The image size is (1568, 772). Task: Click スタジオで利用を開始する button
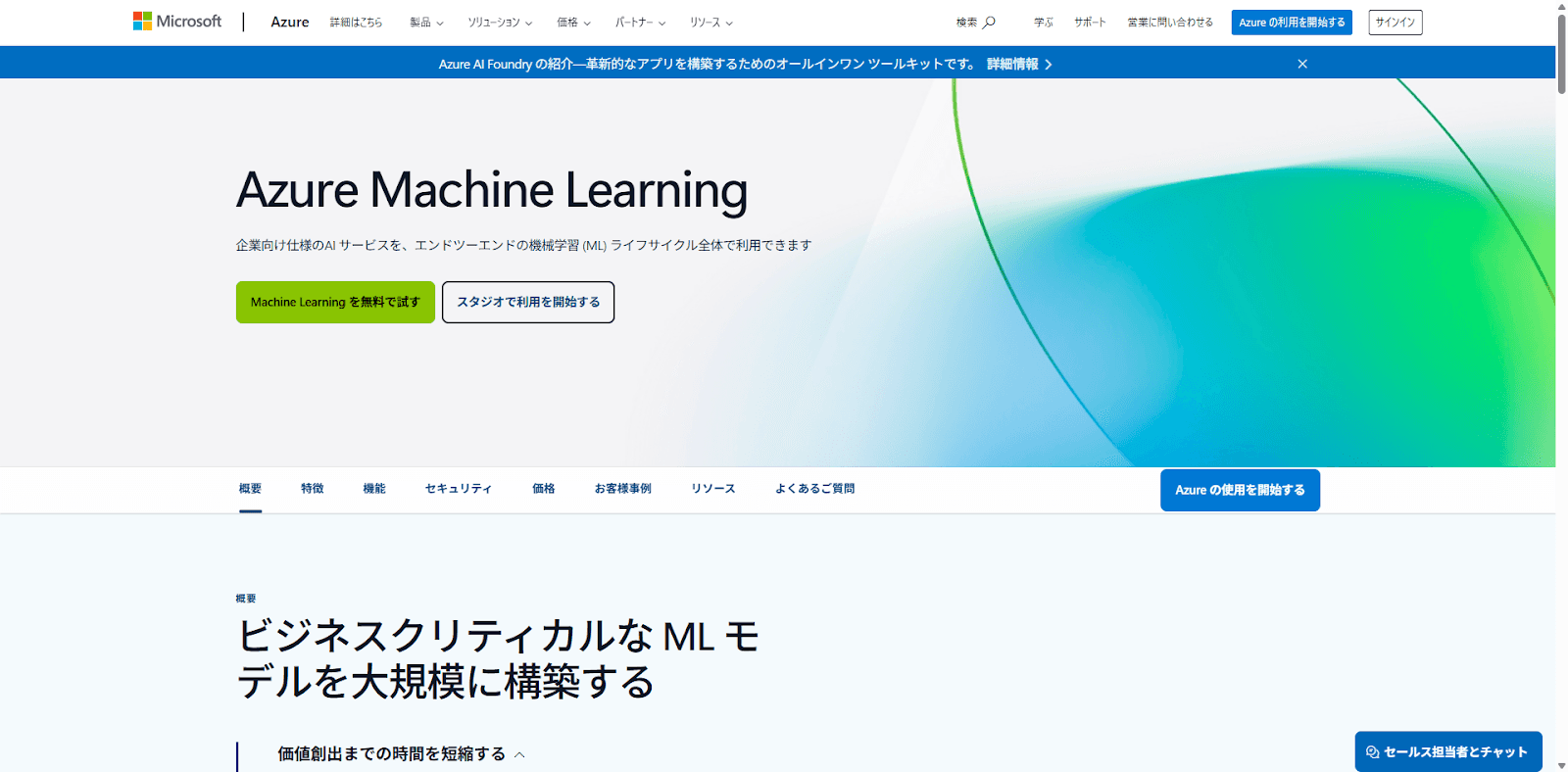528,302
